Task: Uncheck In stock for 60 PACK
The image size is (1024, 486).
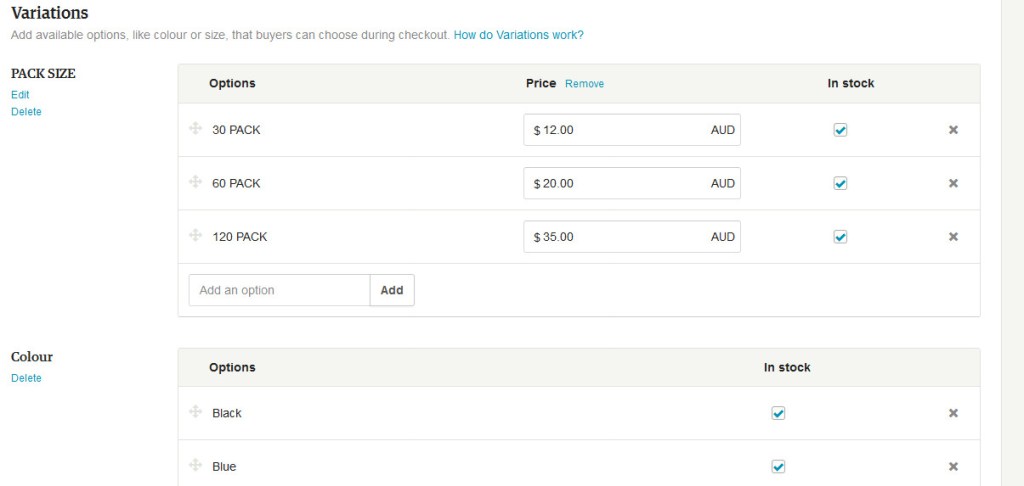Action: pyautogui.click(x=840, y=183)
